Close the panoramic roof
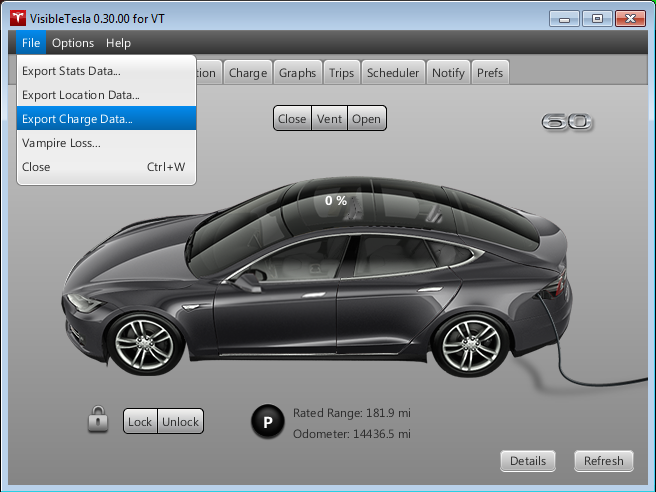Viewport: 656px width, 492px height. tap(292, 118)
